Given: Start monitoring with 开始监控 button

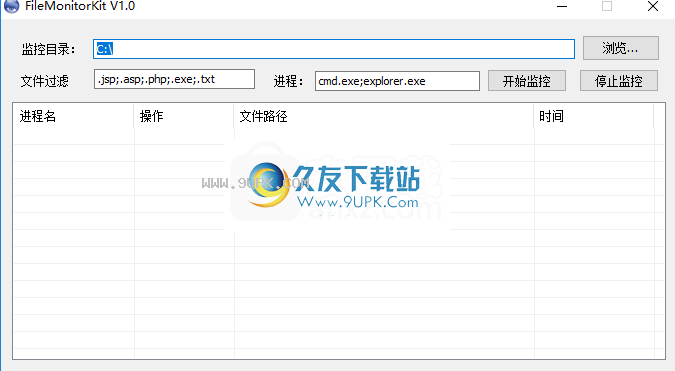Looking at the screenshot, I should (x=526, y=81).
